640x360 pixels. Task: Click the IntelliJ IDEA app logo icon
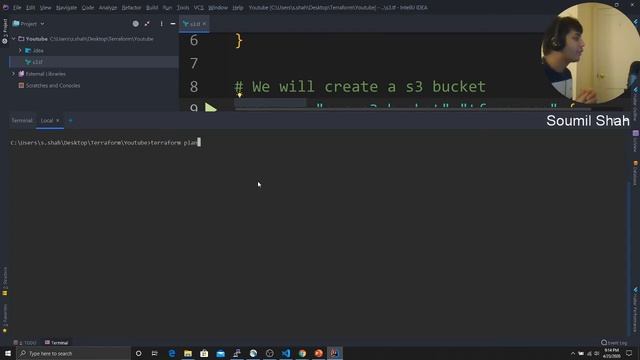coord(5,7)
